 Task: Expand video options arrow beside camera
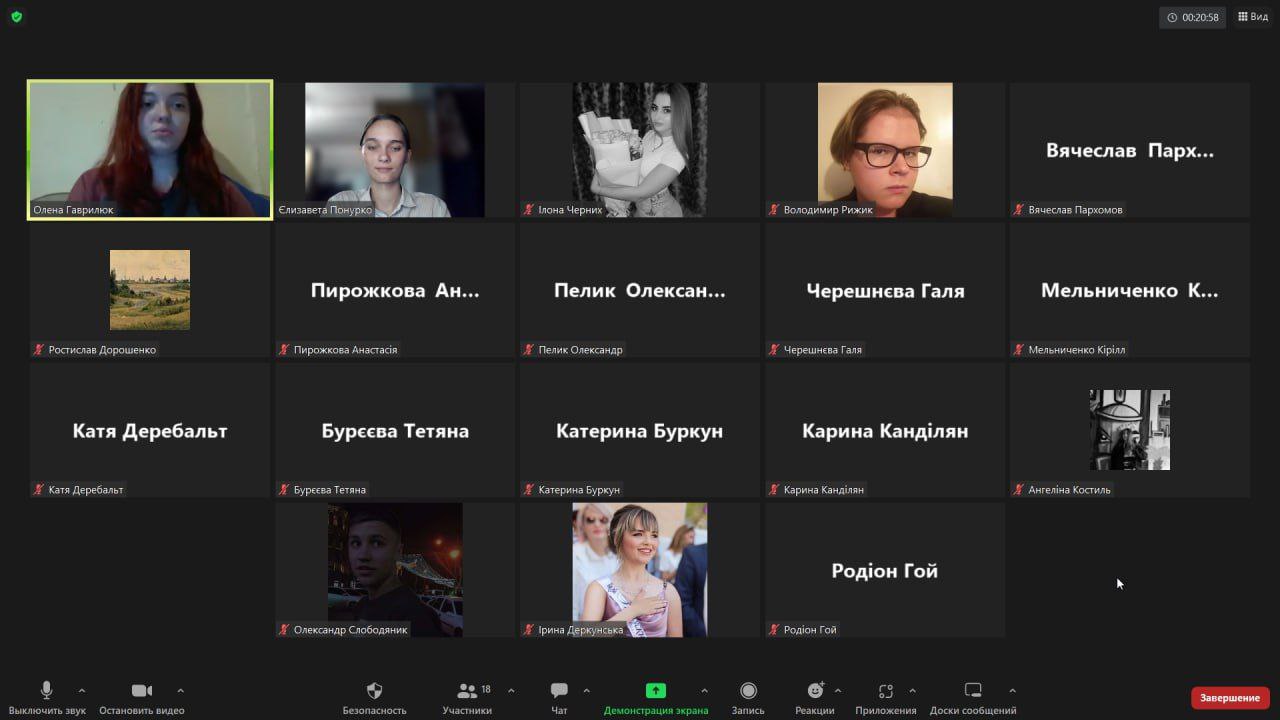coord(180,690)
